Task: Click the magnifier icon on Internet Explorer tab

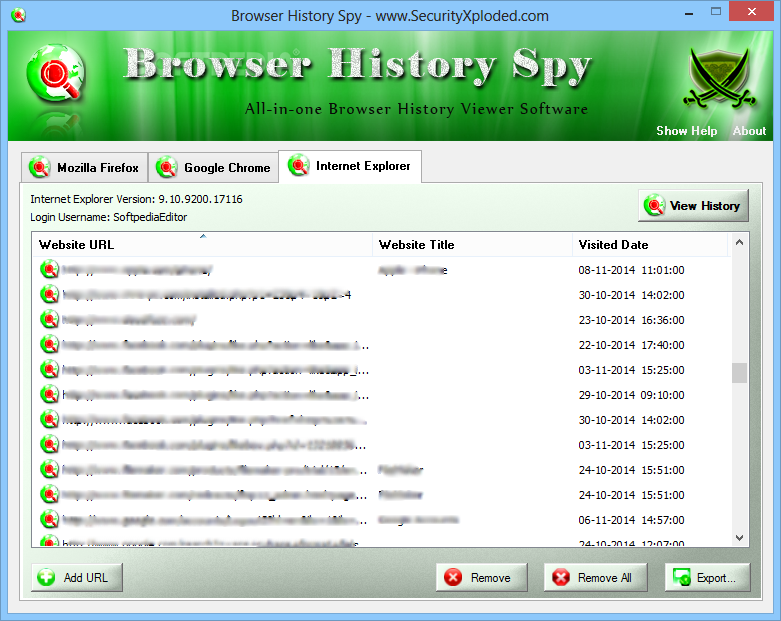Action: click(298, 165)
